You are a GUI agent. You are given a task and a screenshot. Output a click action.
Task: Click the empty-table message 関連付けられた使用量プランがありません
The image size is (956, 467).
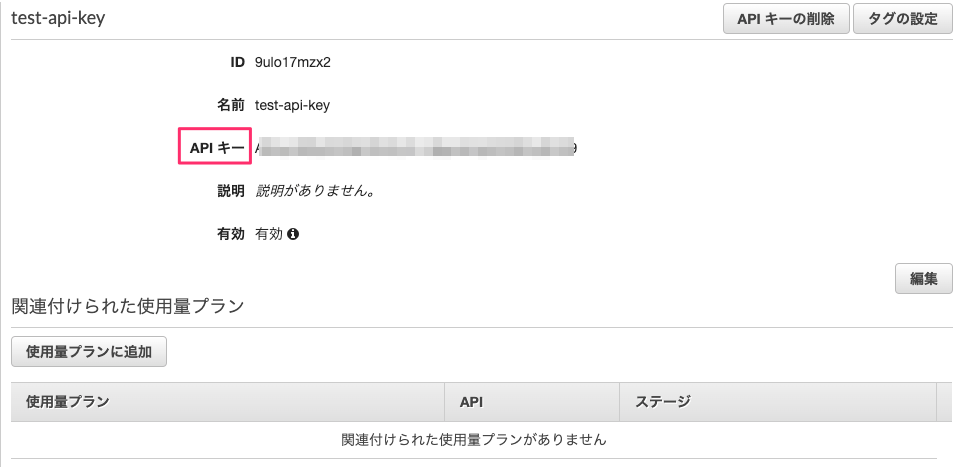[474, 439]
